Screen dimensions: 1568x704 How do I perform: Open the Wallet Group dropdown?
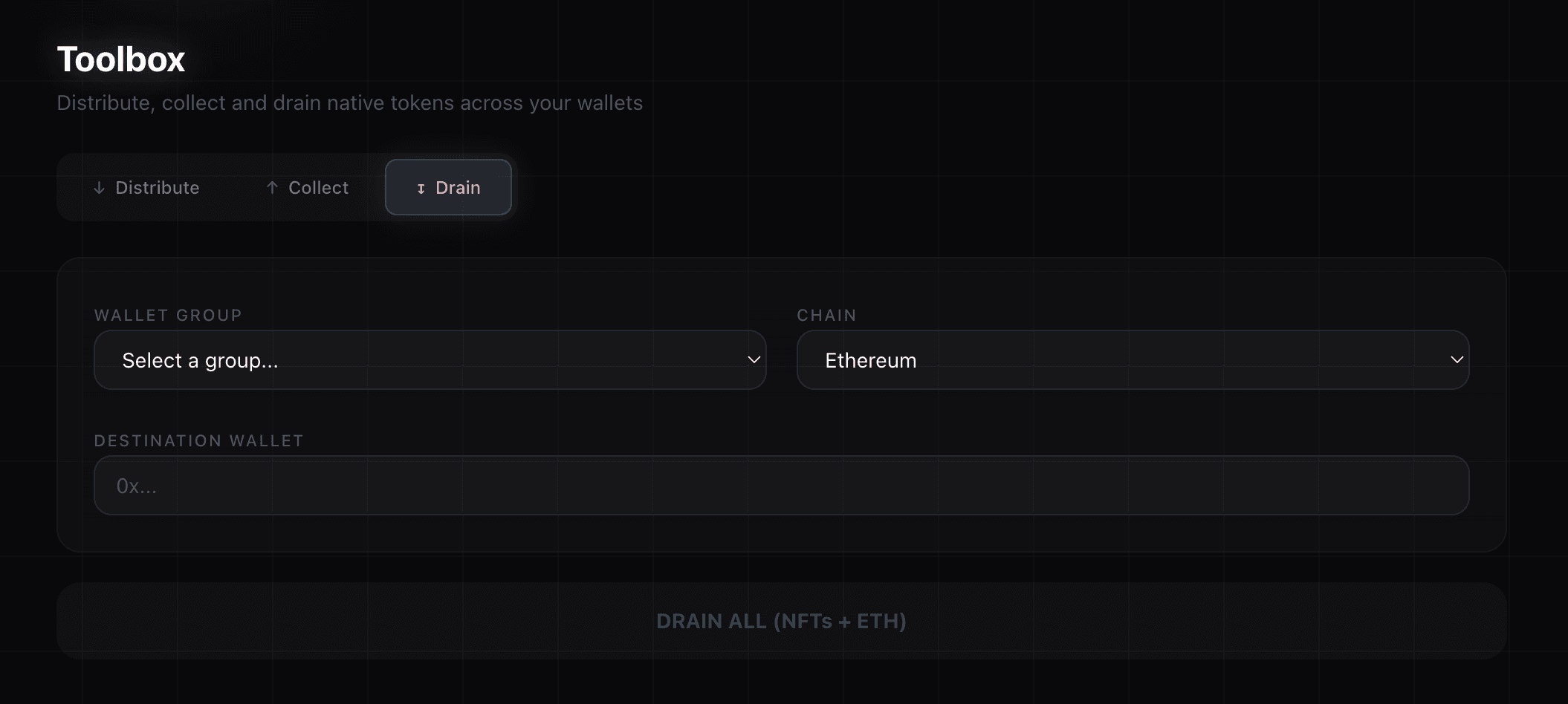pyautogui.click(x=430, y=360)
